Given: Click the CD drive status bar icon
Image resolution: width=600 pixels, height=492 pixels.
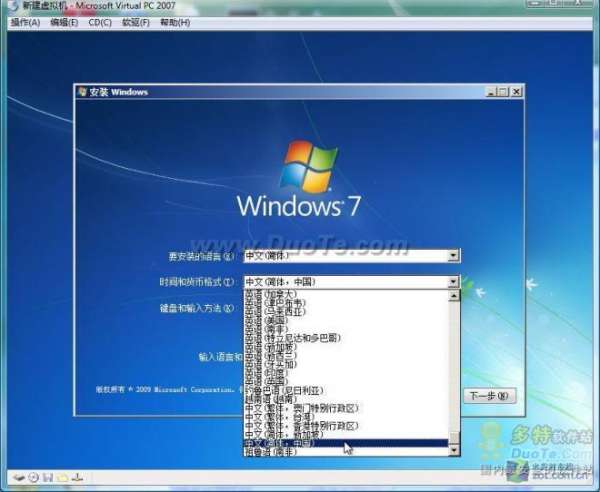Looking at the screenshot, I should point(34,478).
